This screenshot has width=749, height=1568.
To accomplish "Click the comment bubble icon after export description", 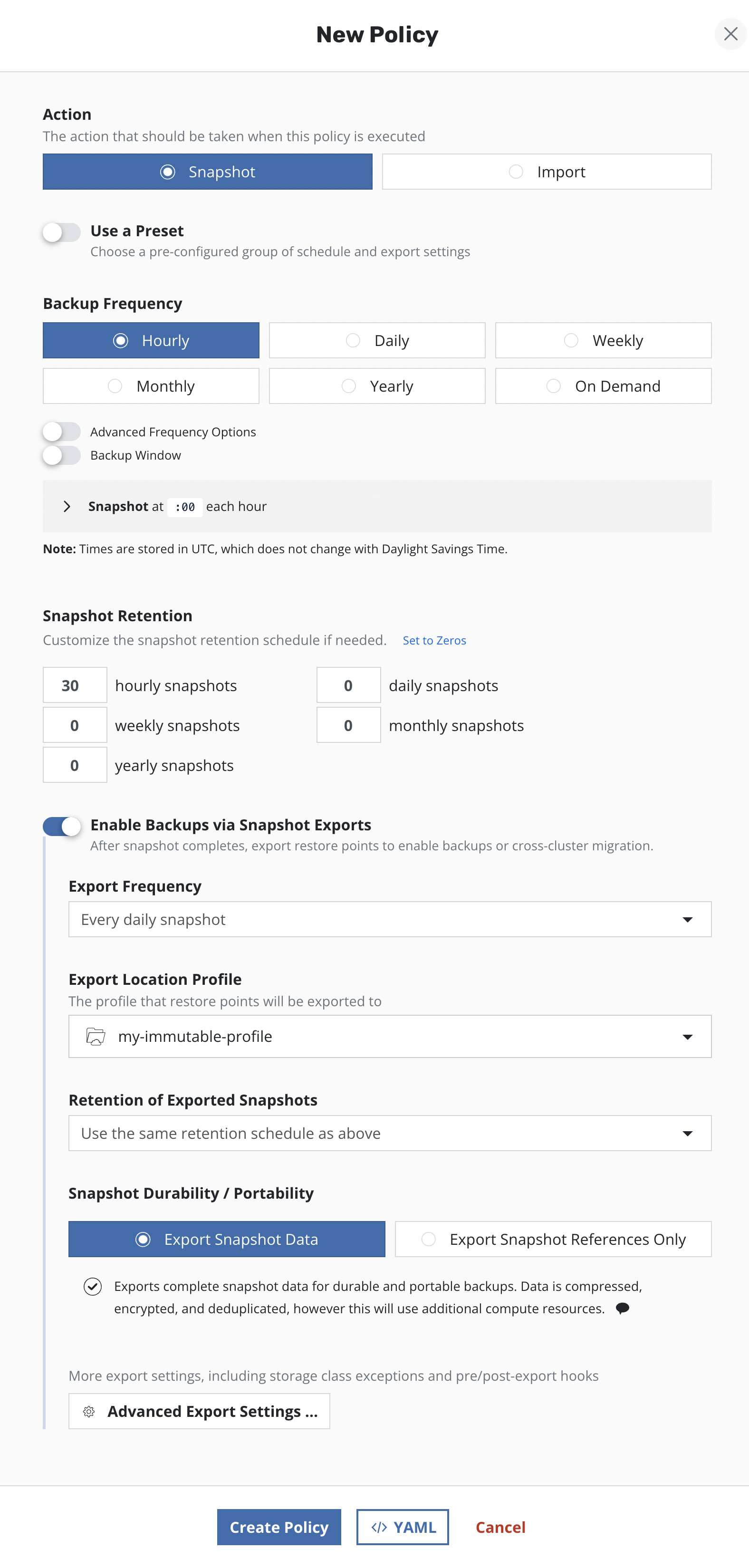I will click(622, 1308).
